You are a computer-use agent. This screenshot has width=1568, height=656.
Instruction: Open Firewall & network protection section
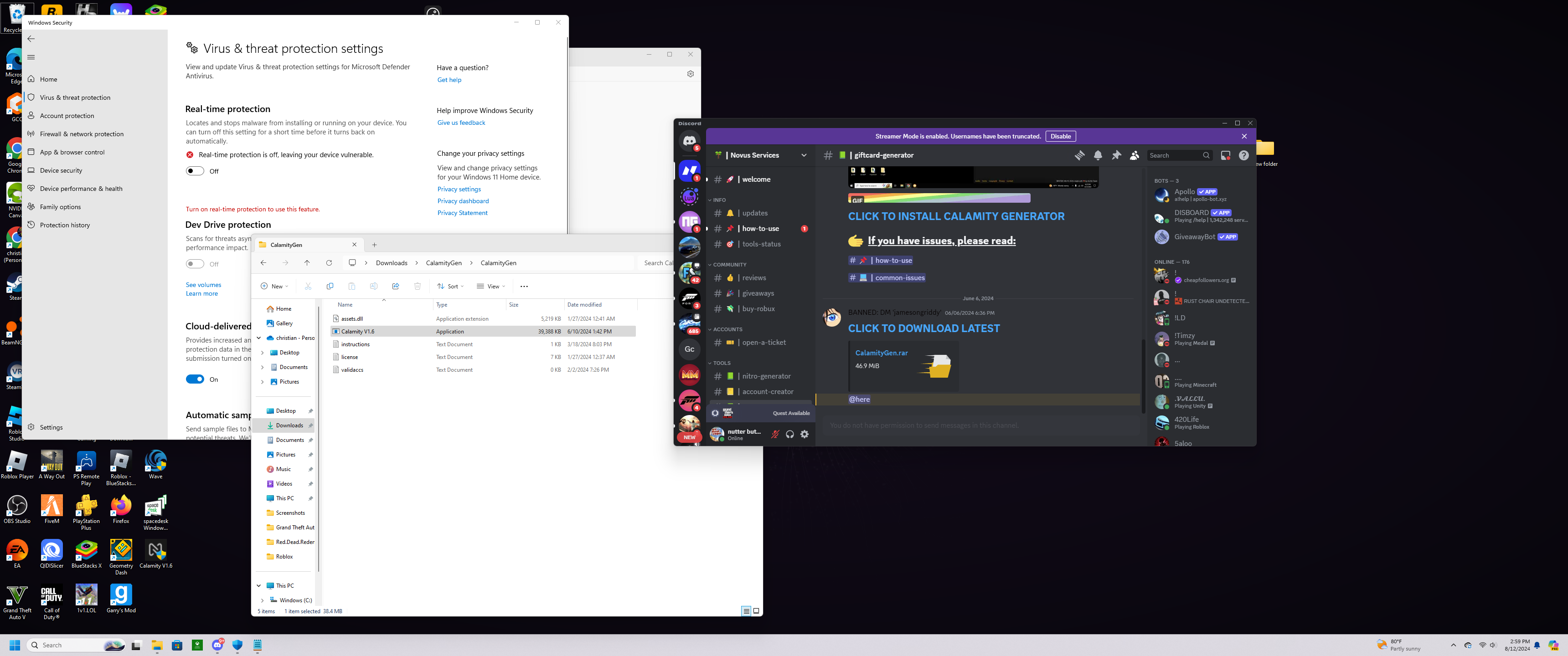(x=82, y=134)
